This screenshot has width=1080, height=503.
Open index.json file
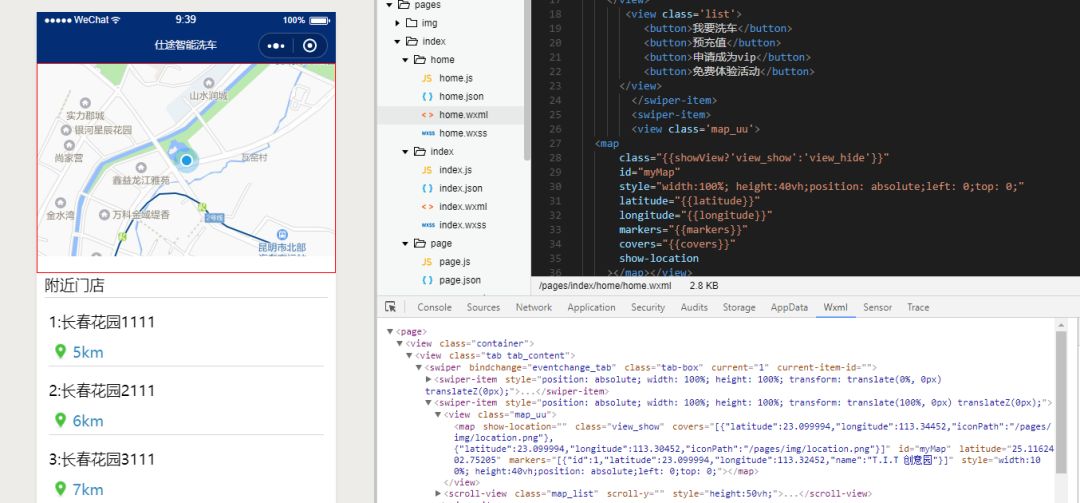461,188
